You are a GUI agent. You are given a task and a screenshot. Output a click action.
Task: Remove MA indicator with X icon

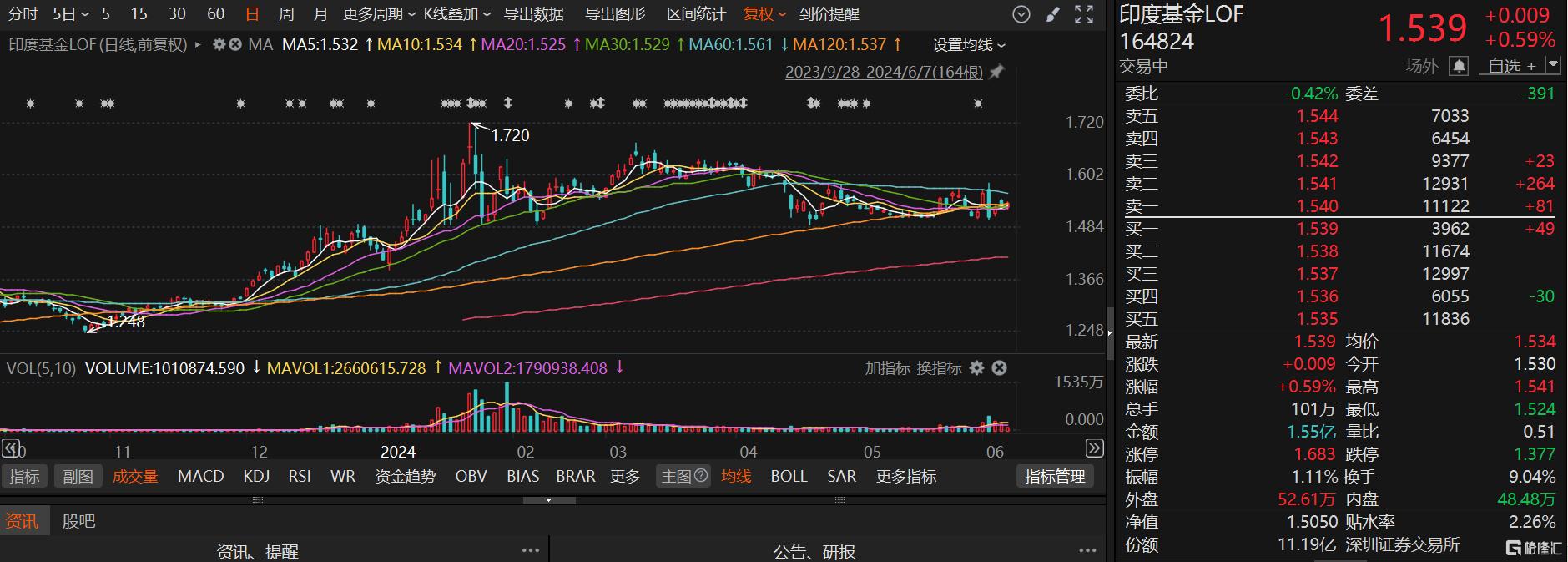pyautogui.click(x=235, y=44)
